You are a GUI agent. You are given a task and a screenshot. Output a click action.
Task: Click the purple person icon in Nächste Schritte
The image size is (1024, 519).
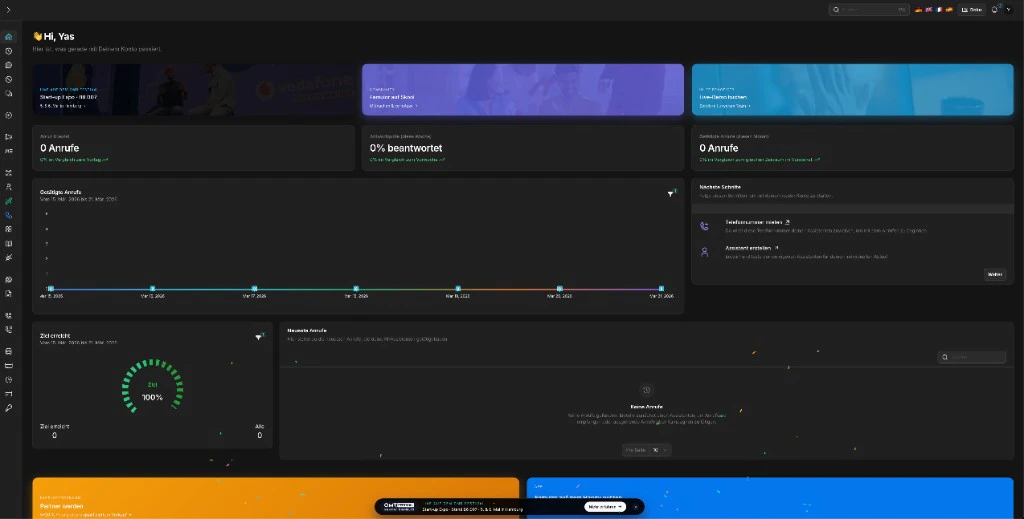click(705, 252)
